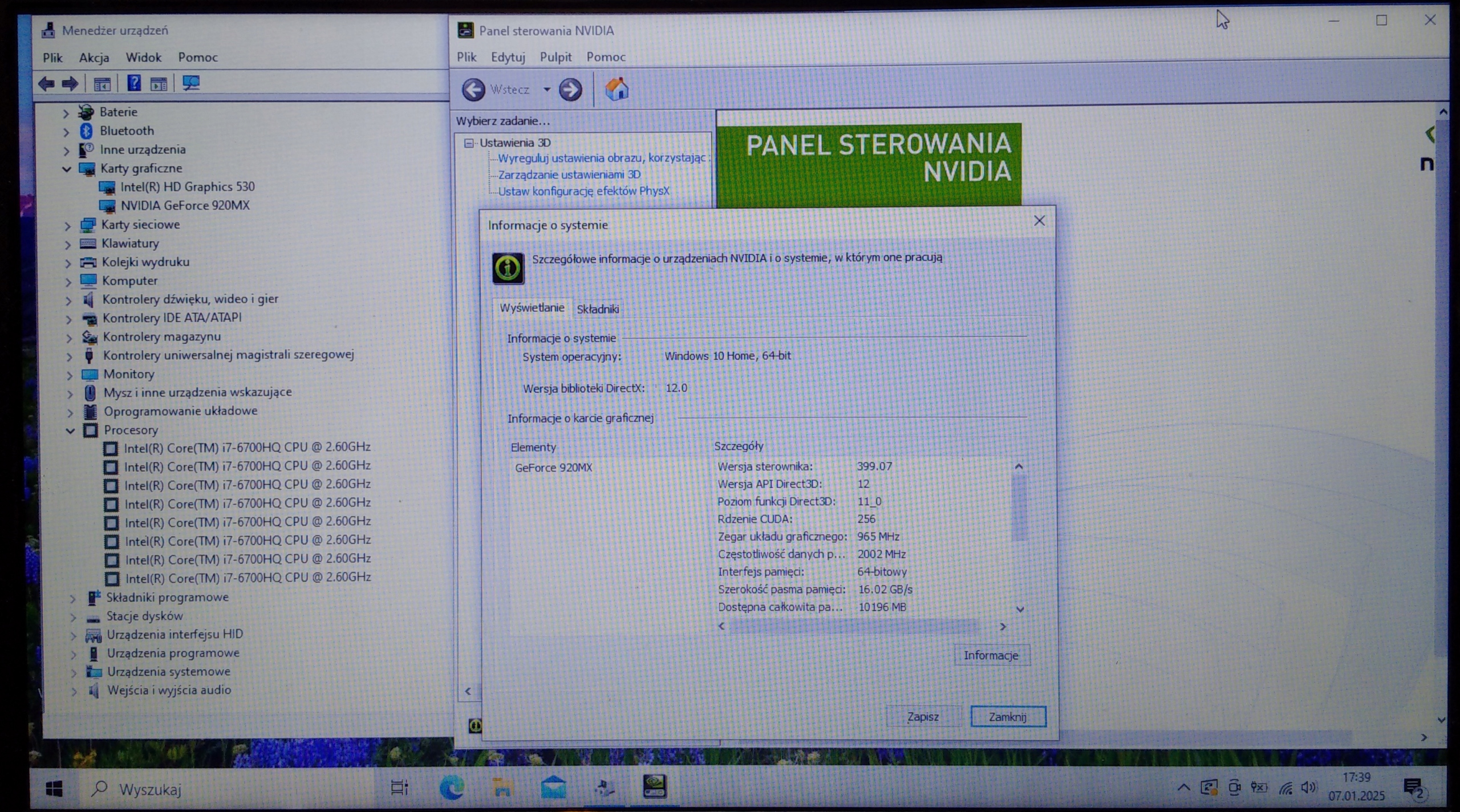Click the taskbar clock showing 17:39

[1356, 786]
